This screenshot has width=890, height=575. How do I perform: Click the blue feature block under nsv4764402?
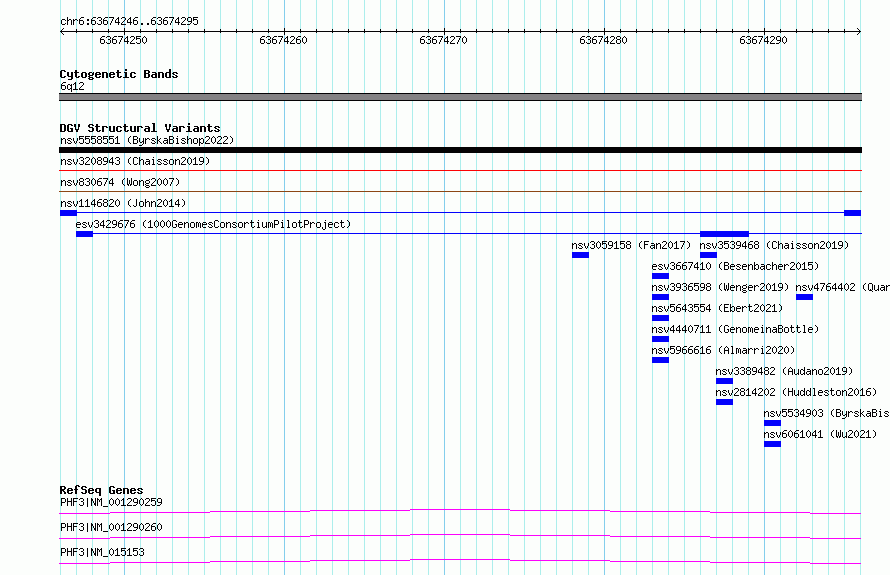pos(804,297)
